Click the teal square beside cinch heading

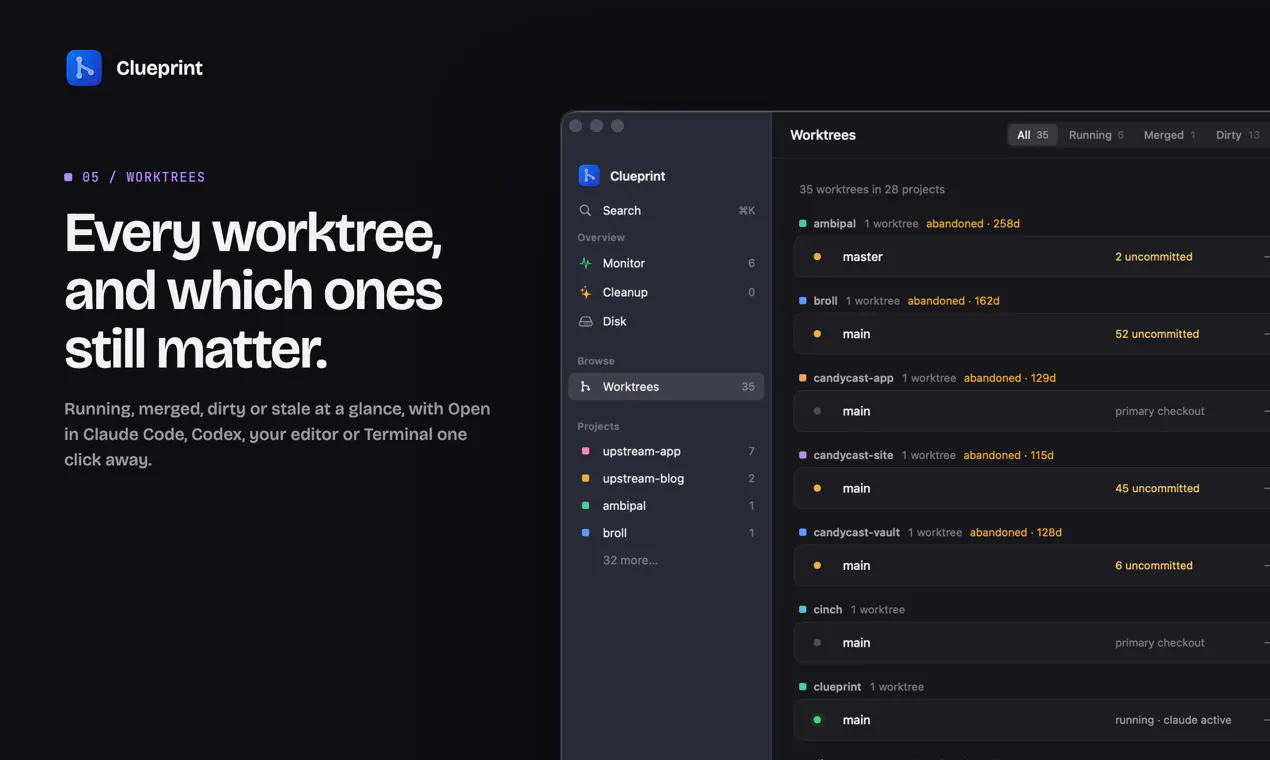tap(803, 609)
